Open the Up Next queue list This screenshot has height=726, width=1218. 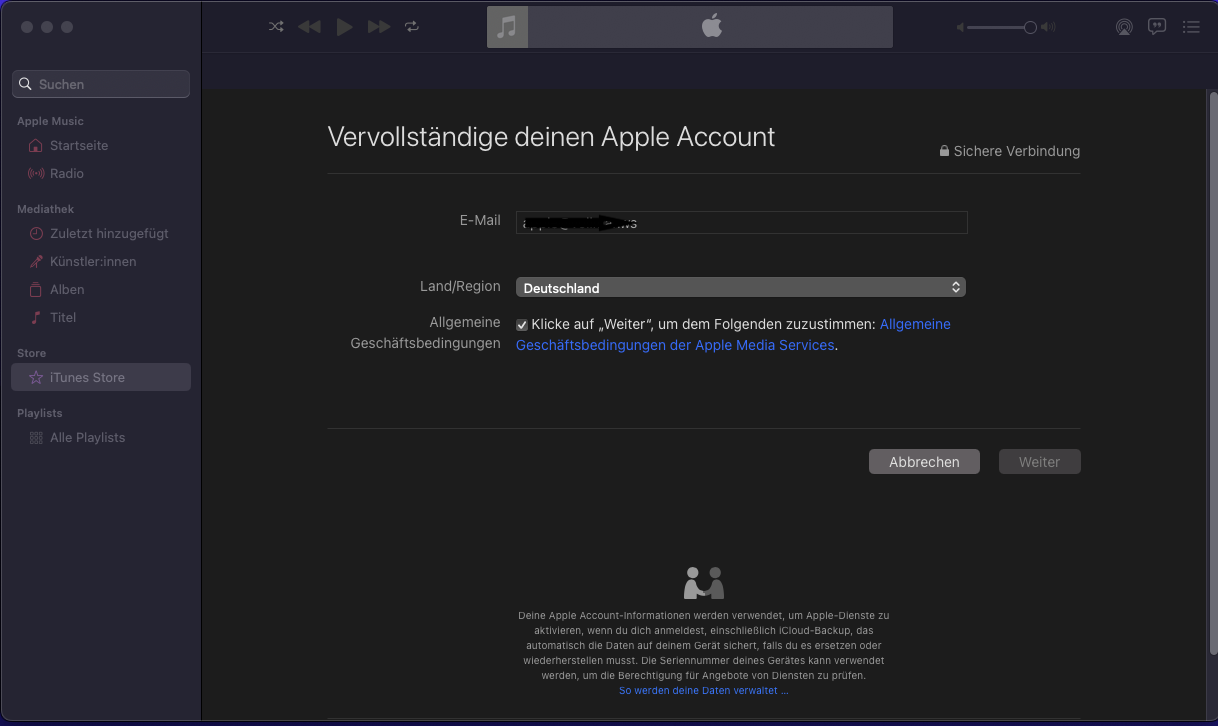[1191, 27]
